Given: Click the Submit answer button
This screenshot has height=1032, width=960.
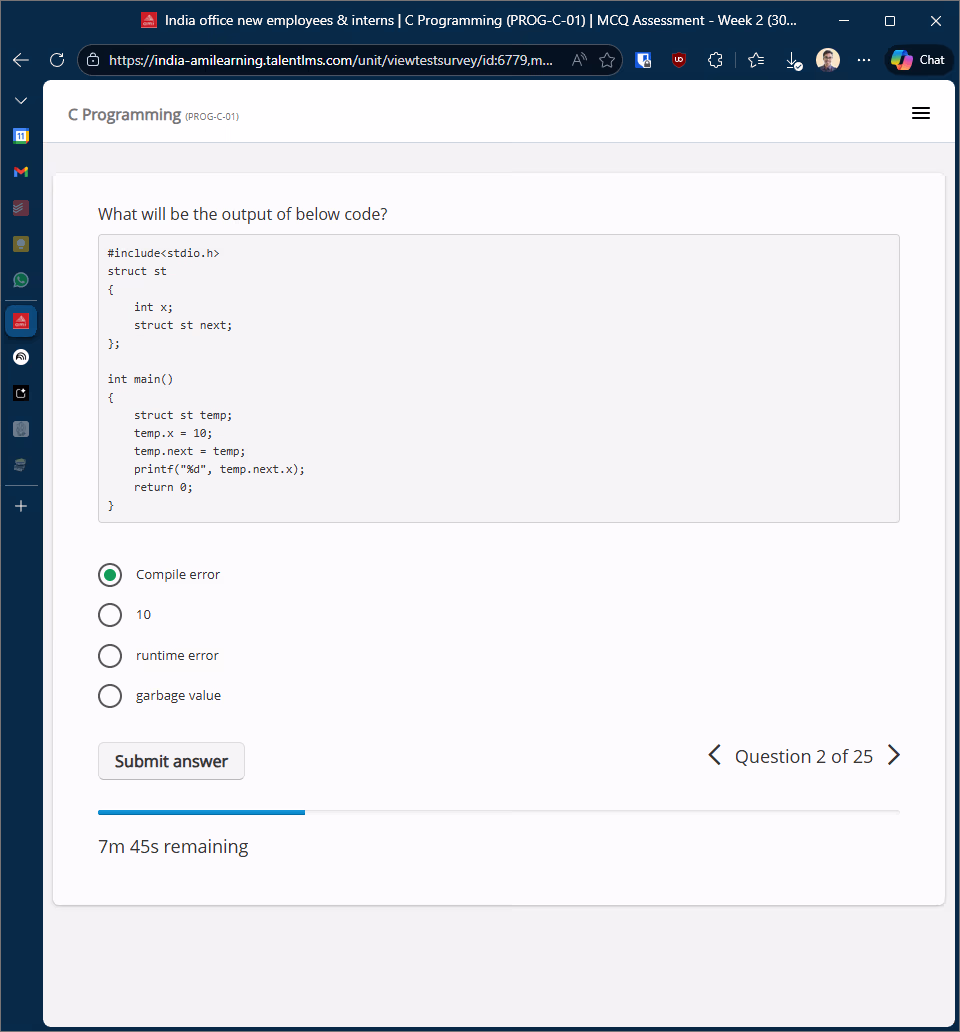Looking at the screenshot, I should click(x=171, y=761).
